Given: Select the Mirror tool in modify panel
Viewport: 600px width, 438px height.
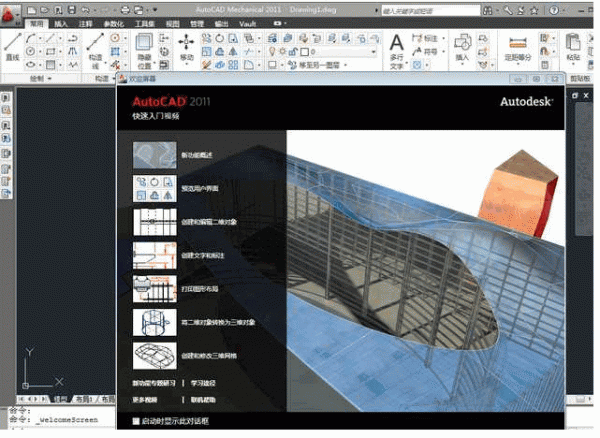Looking at the screenshot, I should pos(233,51).
